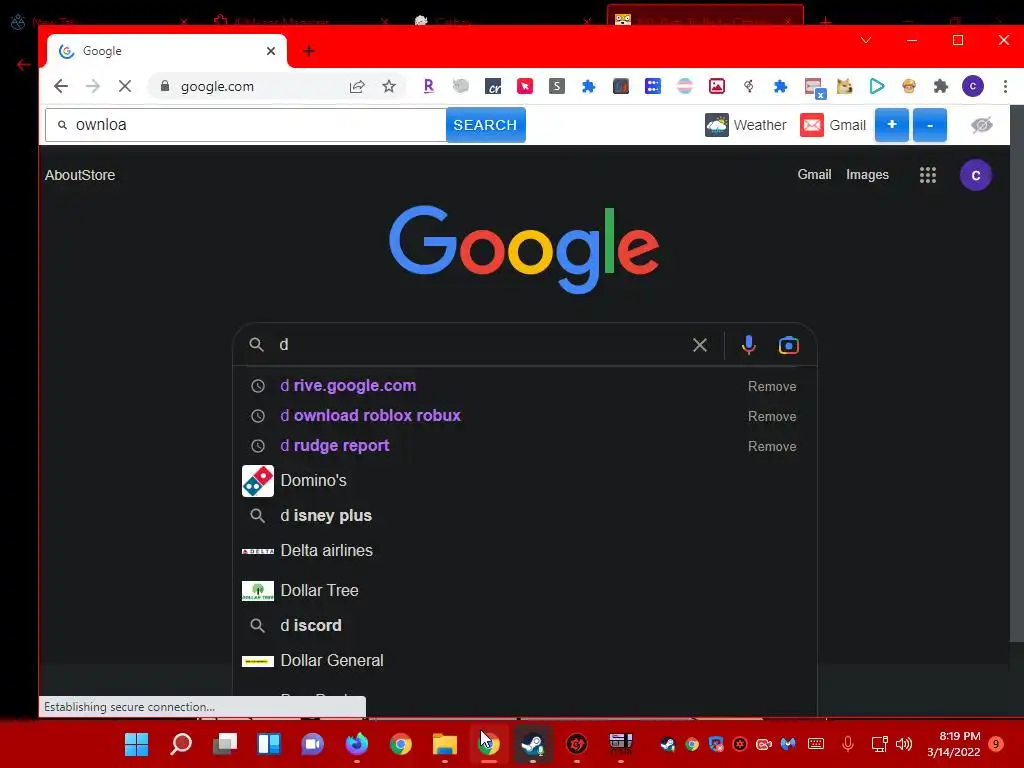Open the Gmail shortcut with envelope icon
The image size is (1024, 768).
[833, 125]
